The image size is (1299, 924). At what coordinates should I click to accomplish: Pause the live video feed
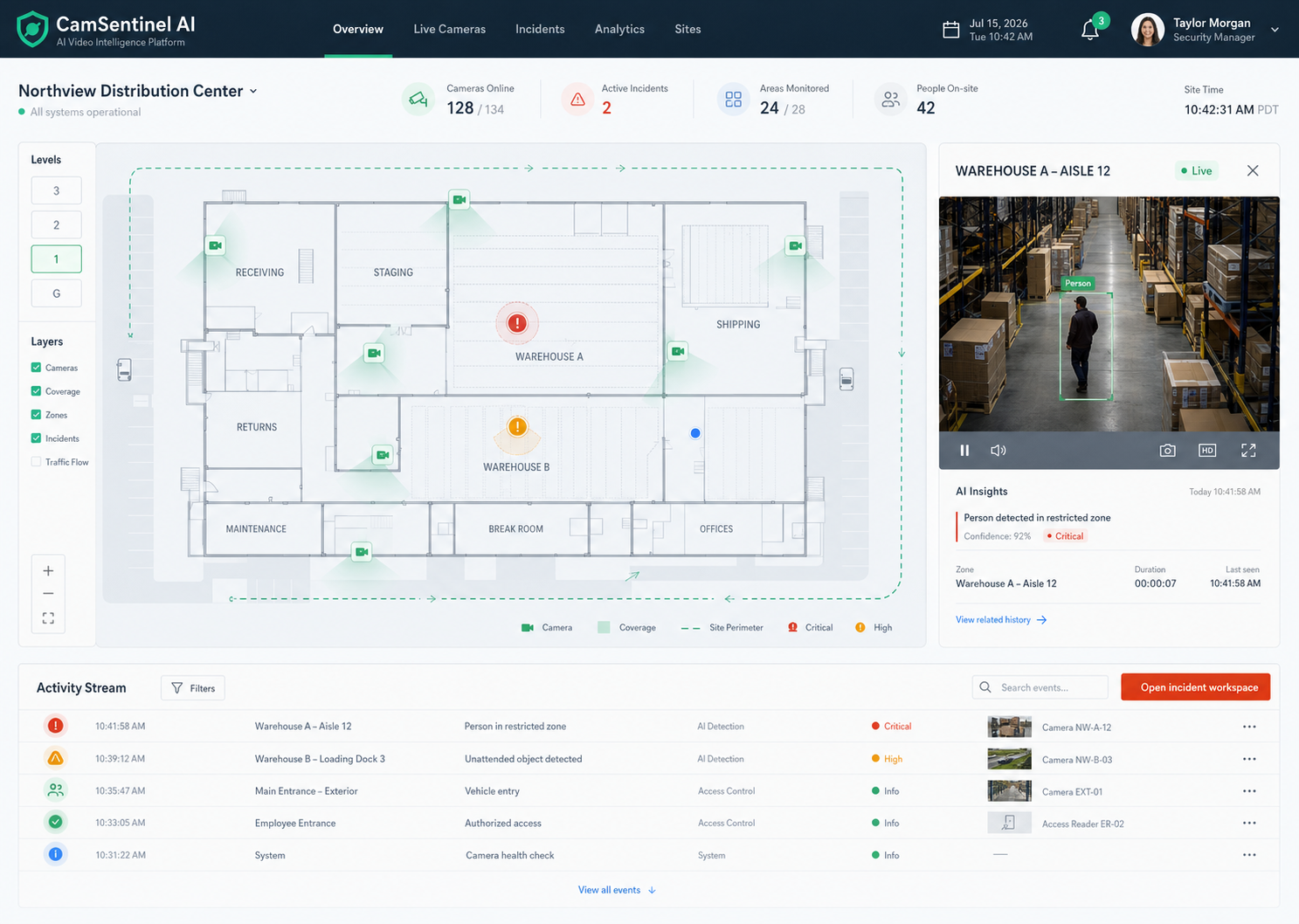[x=964, y=451]
